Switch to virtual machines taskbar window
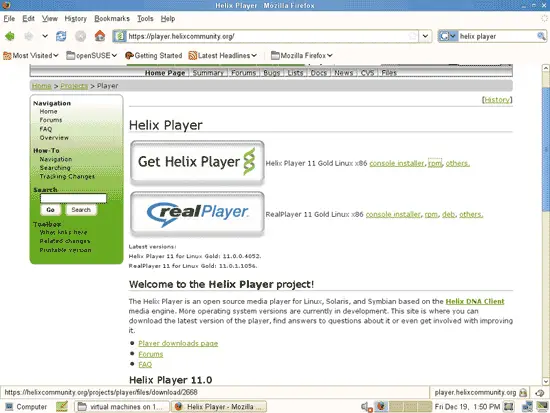The height and width of the screenshot is (413, 550). tap(121, 407)
